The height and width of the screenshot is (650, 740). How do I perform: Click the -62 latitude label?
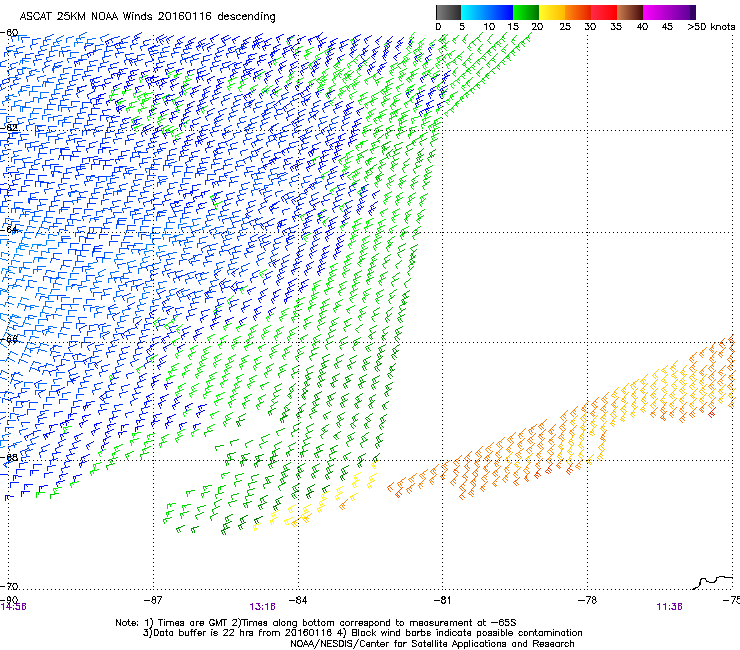coord(9,127)
